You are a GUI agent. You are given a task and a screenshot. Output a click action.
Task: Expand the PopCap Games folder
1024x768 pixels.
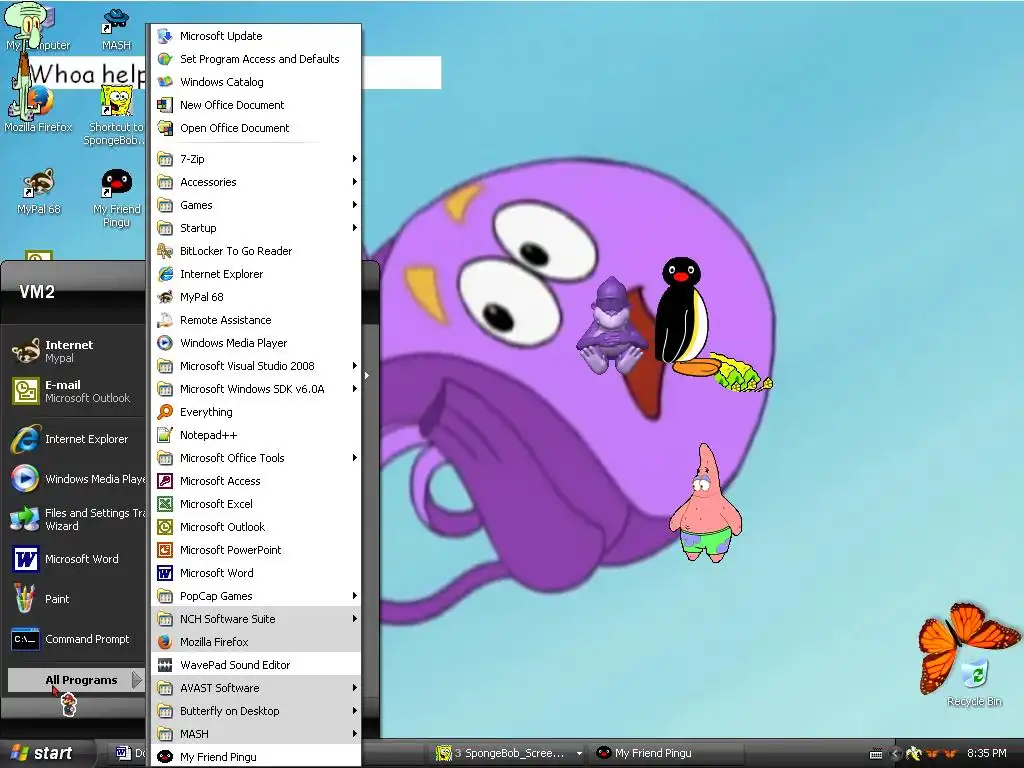coord(256,596)
